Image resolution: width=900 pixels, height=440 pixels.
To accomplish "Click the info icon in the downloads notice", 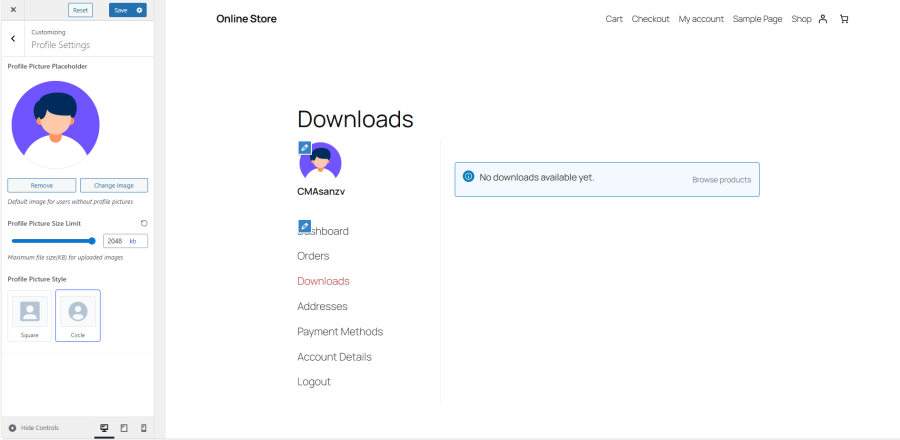I will [x=468, y=177].
